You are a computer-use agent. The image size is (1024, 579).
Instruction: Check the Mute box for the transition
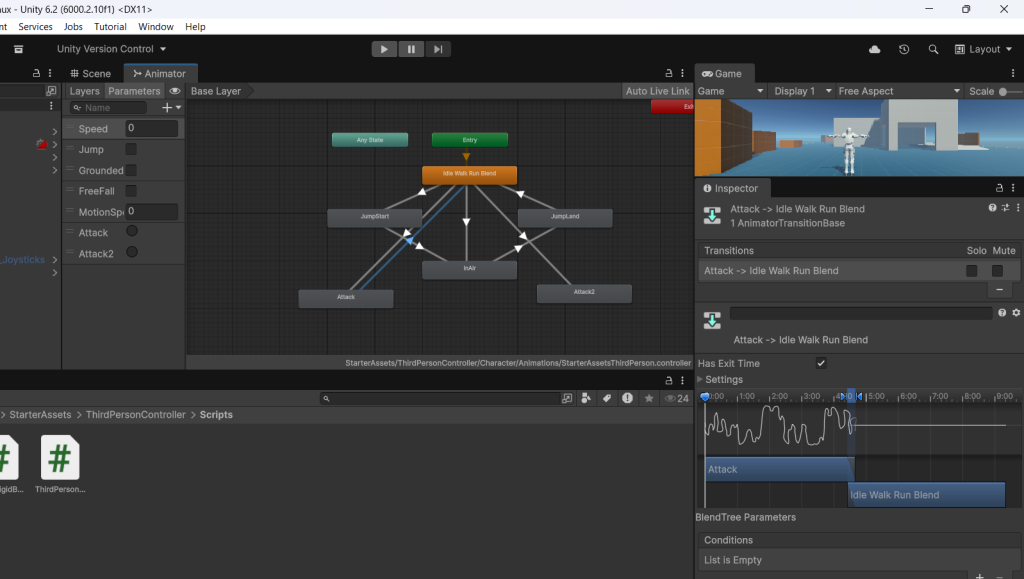point(997,271)
